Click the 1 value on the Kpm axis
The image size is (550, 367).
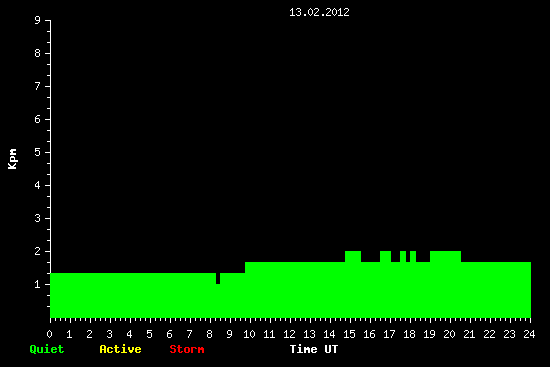pyautogui.click(x=38, y=284)
